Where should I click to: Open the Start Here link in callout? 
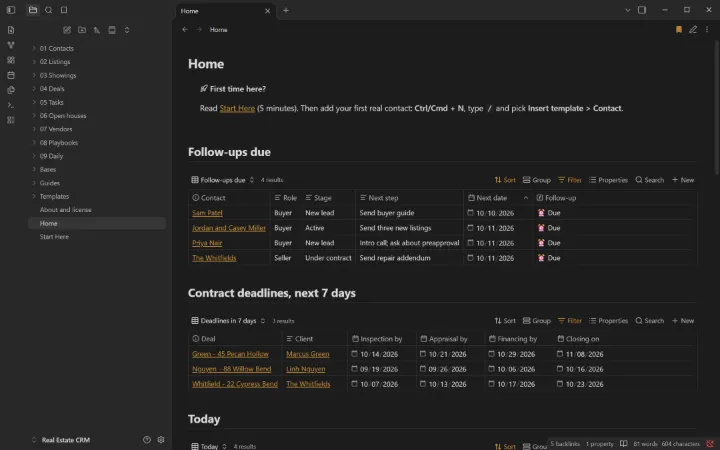(x=237, y=108)
